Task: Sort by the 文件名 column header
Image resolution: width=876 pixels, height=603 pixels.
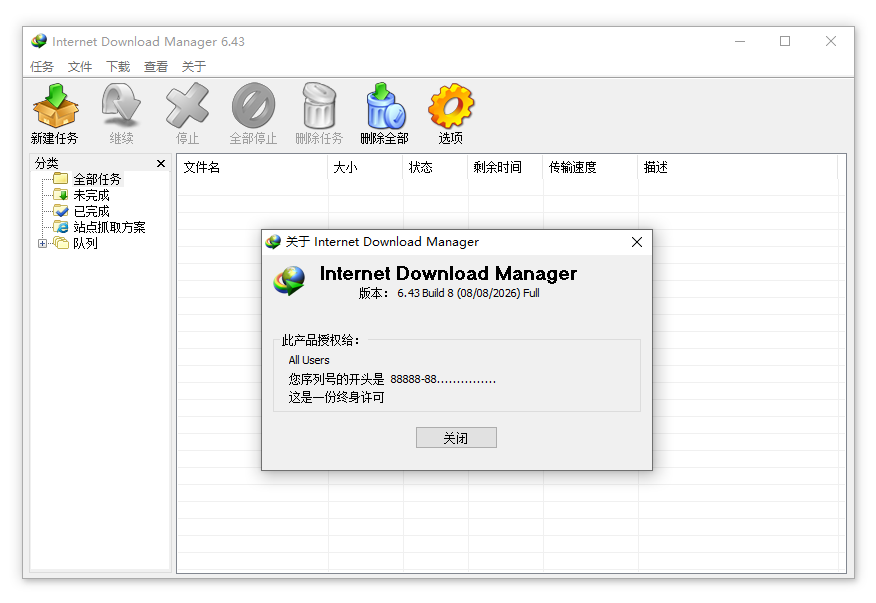Action: point(253,167)
